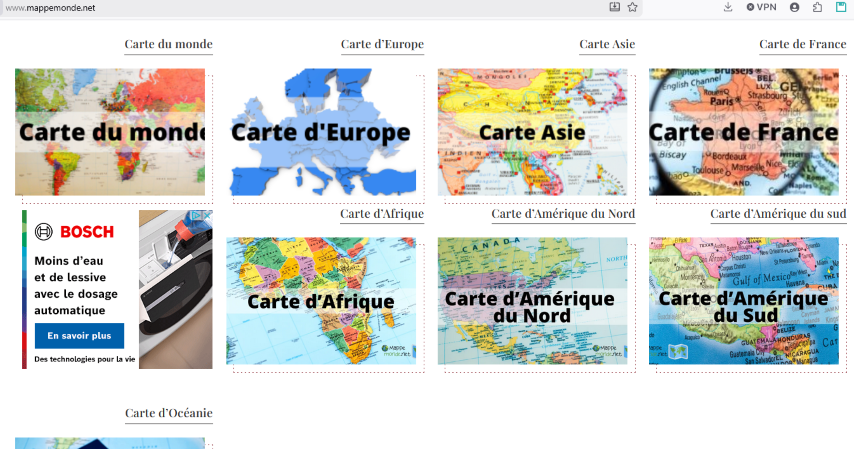Click the Carte d'Amérique du Nord map thumbnail
This screenshot has width=854, height=449.
tap(533, 301)
